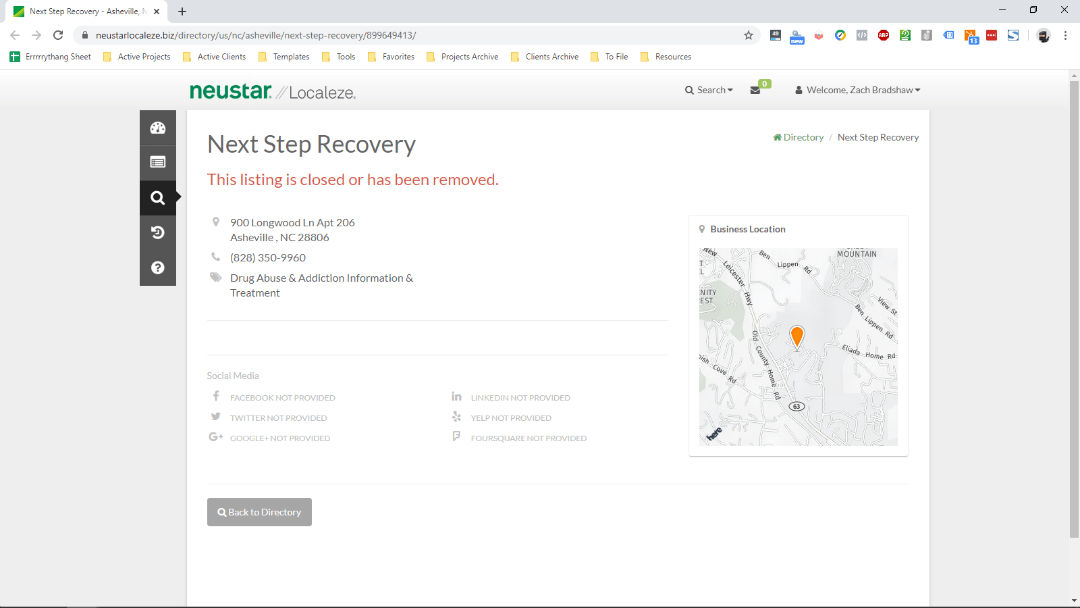Open the Errrrythang Sheet bookmark
1080x608 pixels.
coord(50,56)
